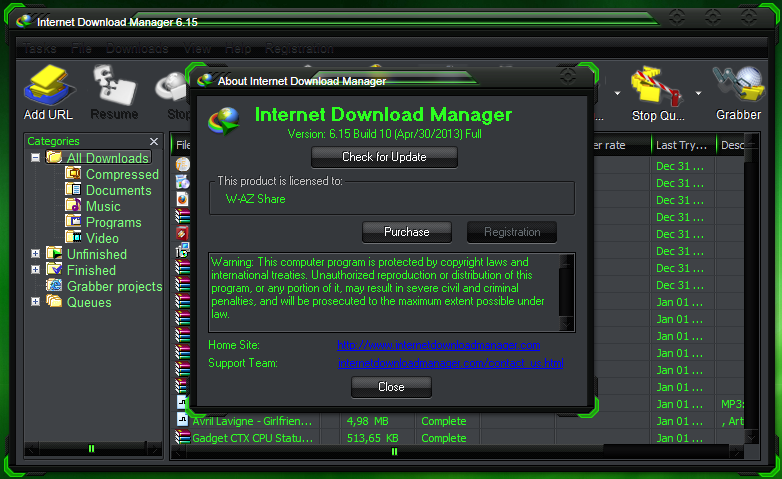The image size is (782, 479).
Task: Open dropdown arrow left of Stop Queue
Action: pyautogui.click(x=617, y=93)
